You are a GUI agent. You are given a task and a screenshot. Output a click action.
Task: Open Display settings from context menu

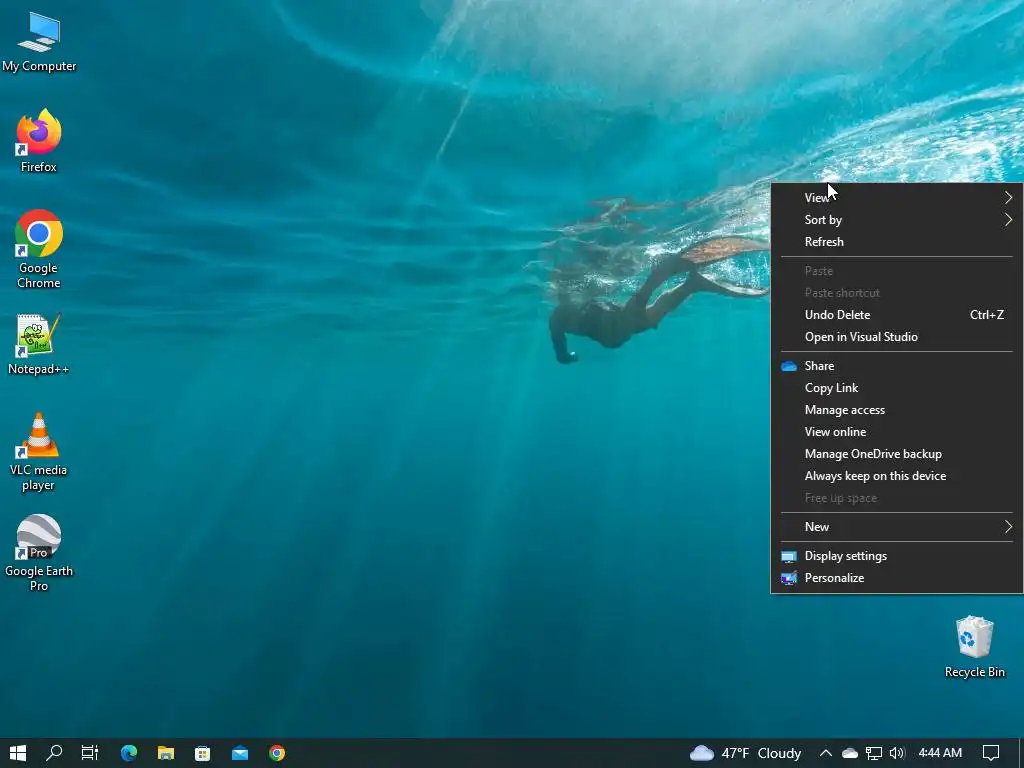tap(897, 556)
